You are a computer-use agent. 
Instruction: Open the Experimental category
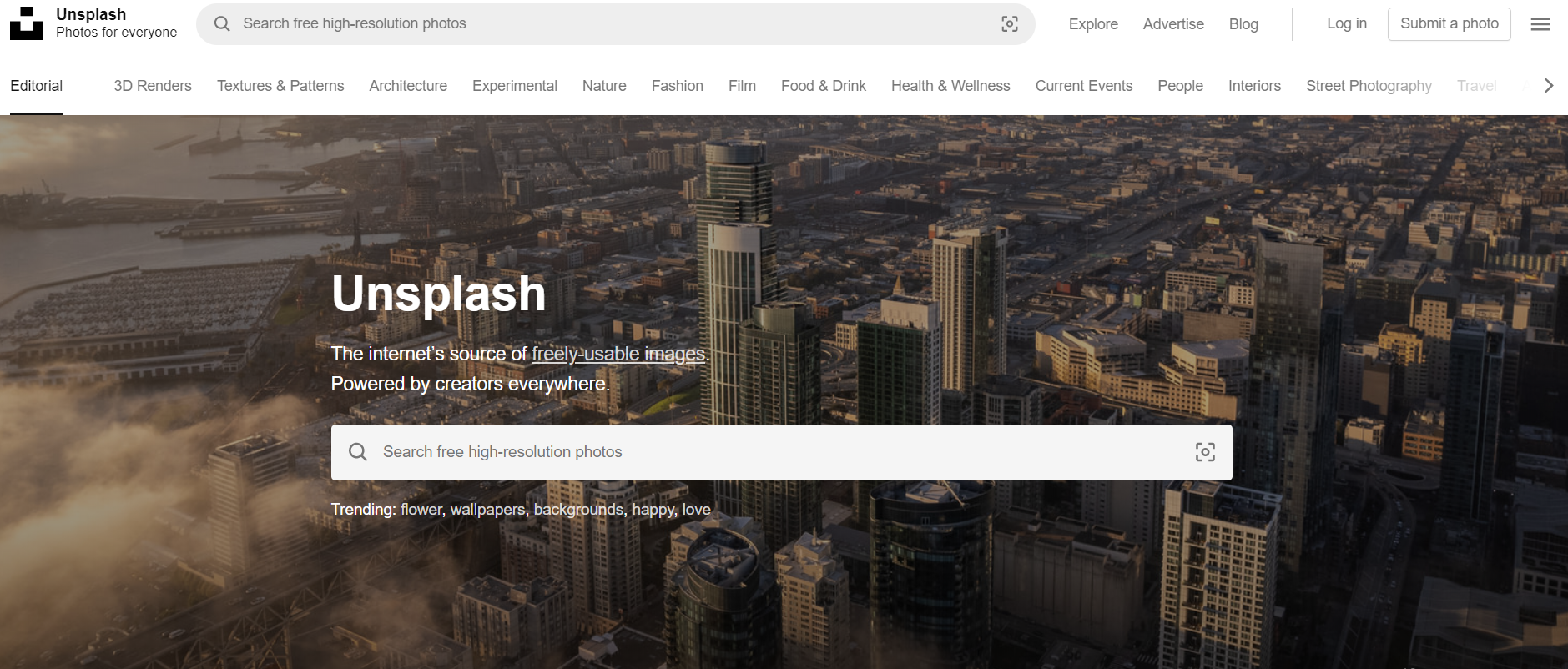tap(515, 86)
